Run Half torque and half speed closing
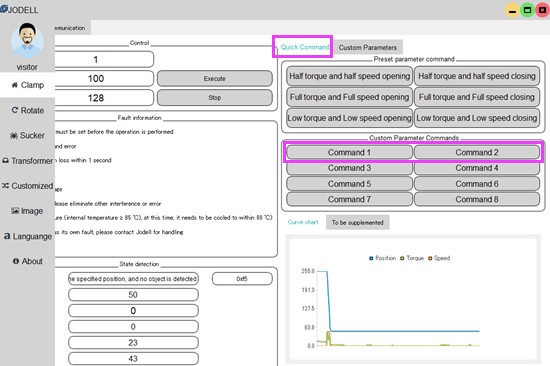The height and width of the screenshot is (366, 550). click(x=477, y=76)
